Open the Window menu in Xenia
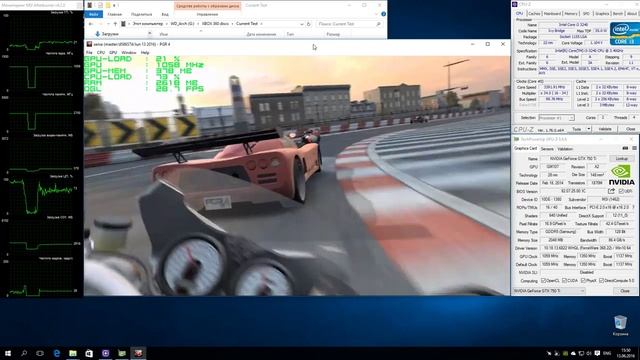 click(129, 53)
